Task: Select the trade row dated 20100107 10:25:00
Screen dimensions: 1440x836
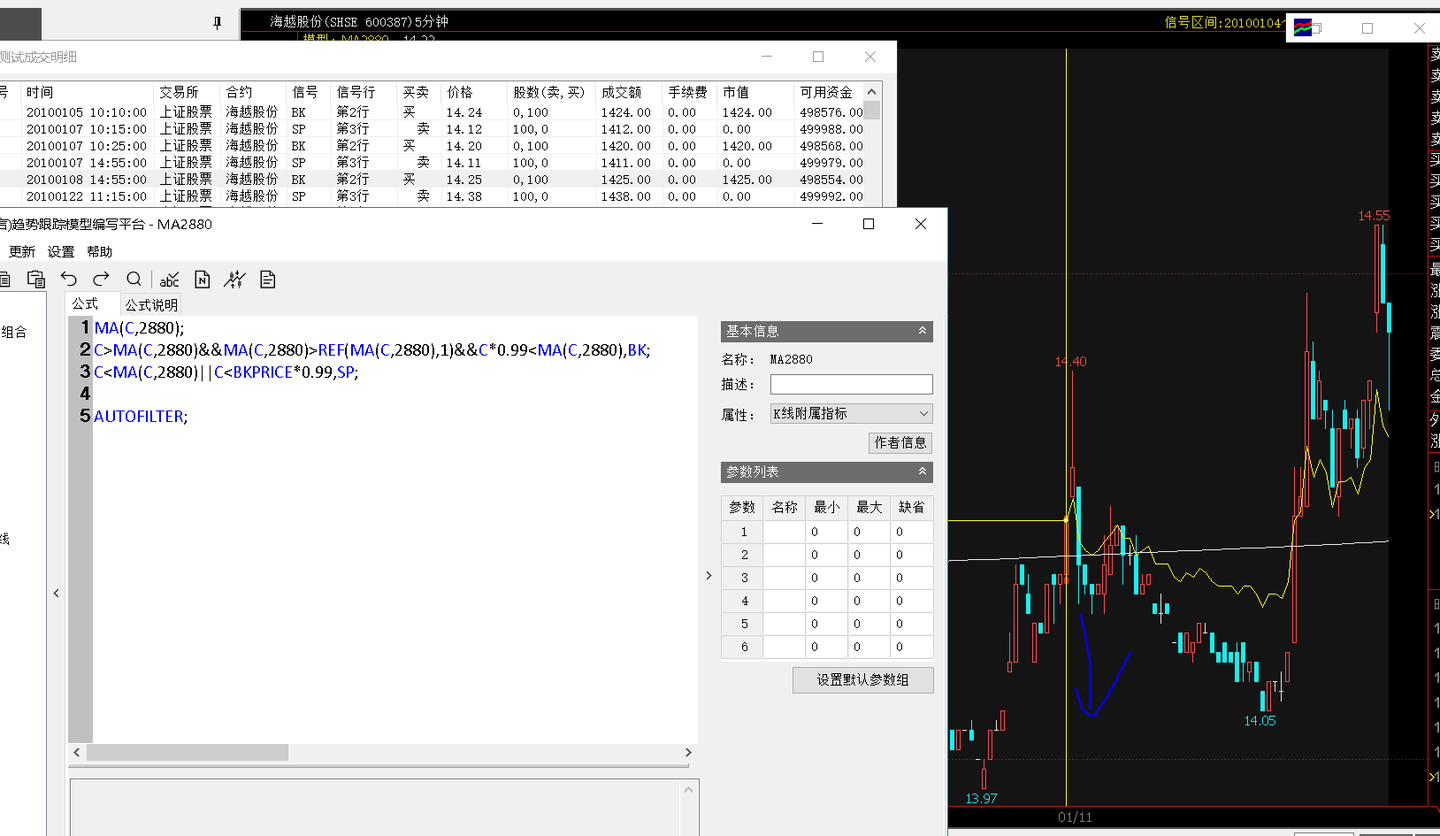Action: 431,146
